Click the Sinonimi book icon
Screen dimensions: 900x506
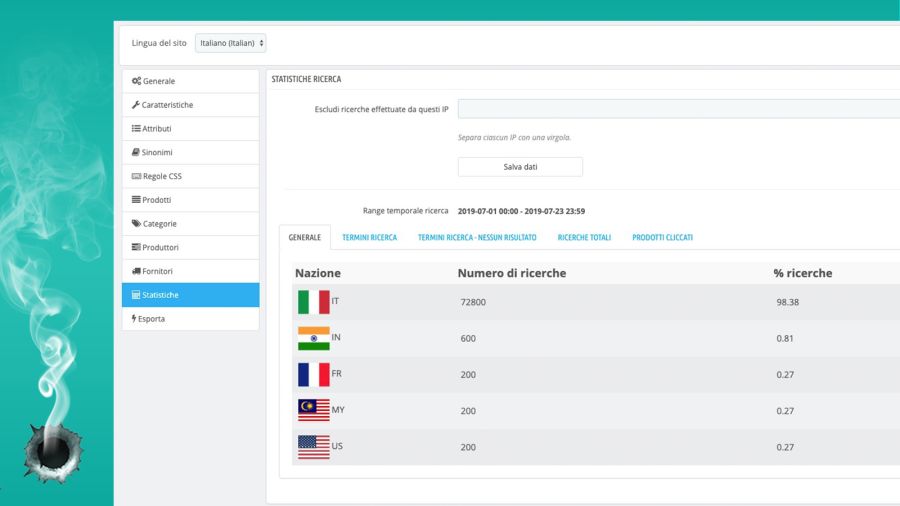pyautogui.click(x=136, y=152)
